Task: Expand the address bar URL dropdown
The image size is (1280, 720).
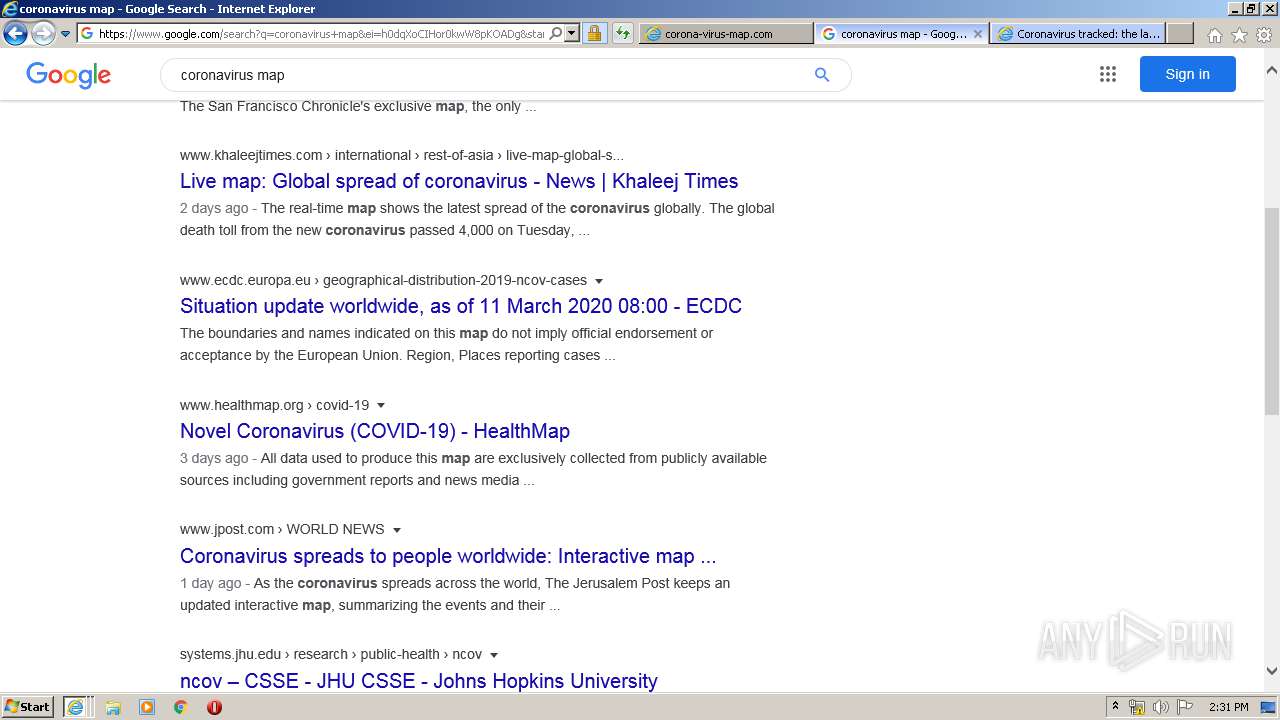Action: (572, 33)
